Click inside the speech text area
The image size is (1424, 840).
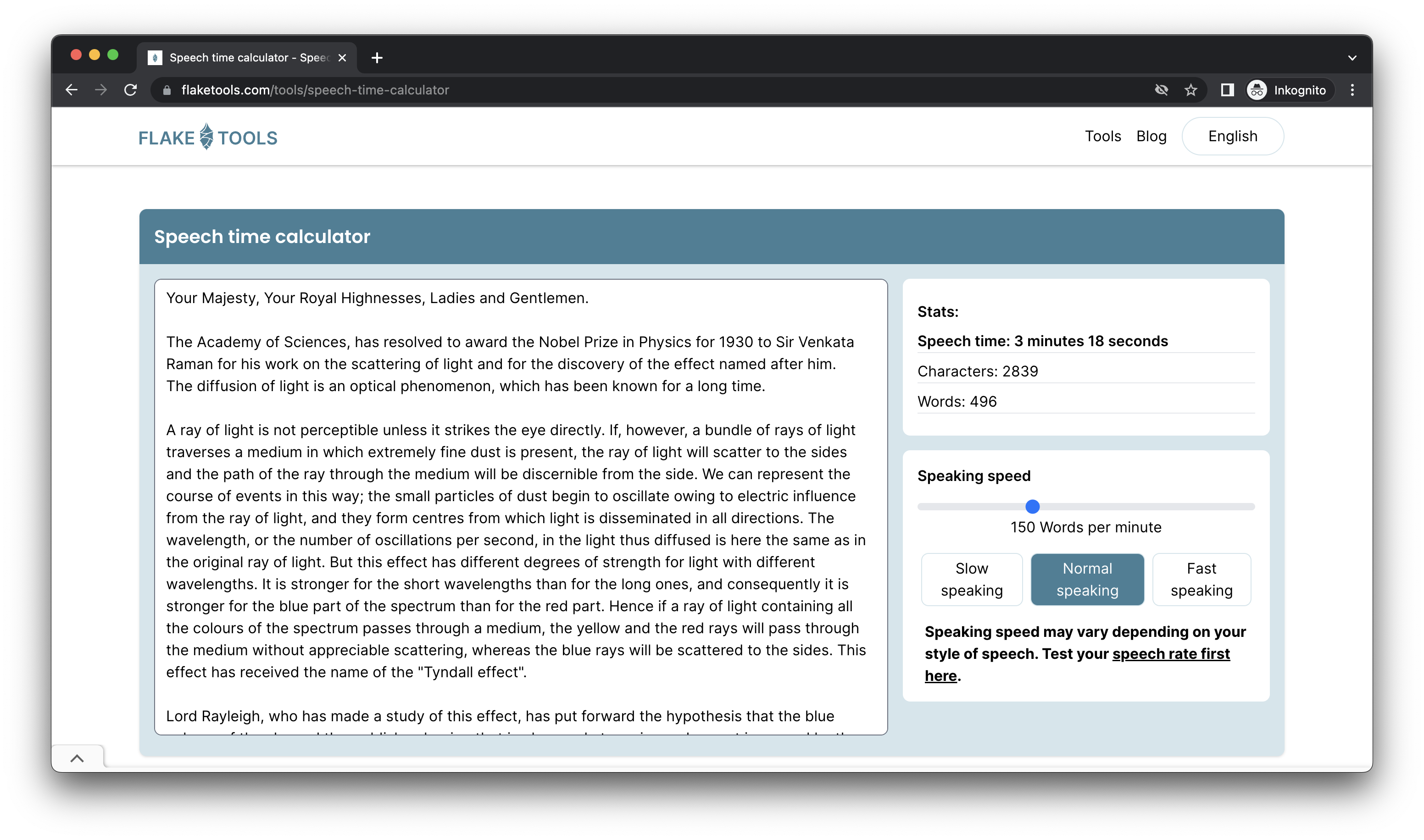(520, 507)
